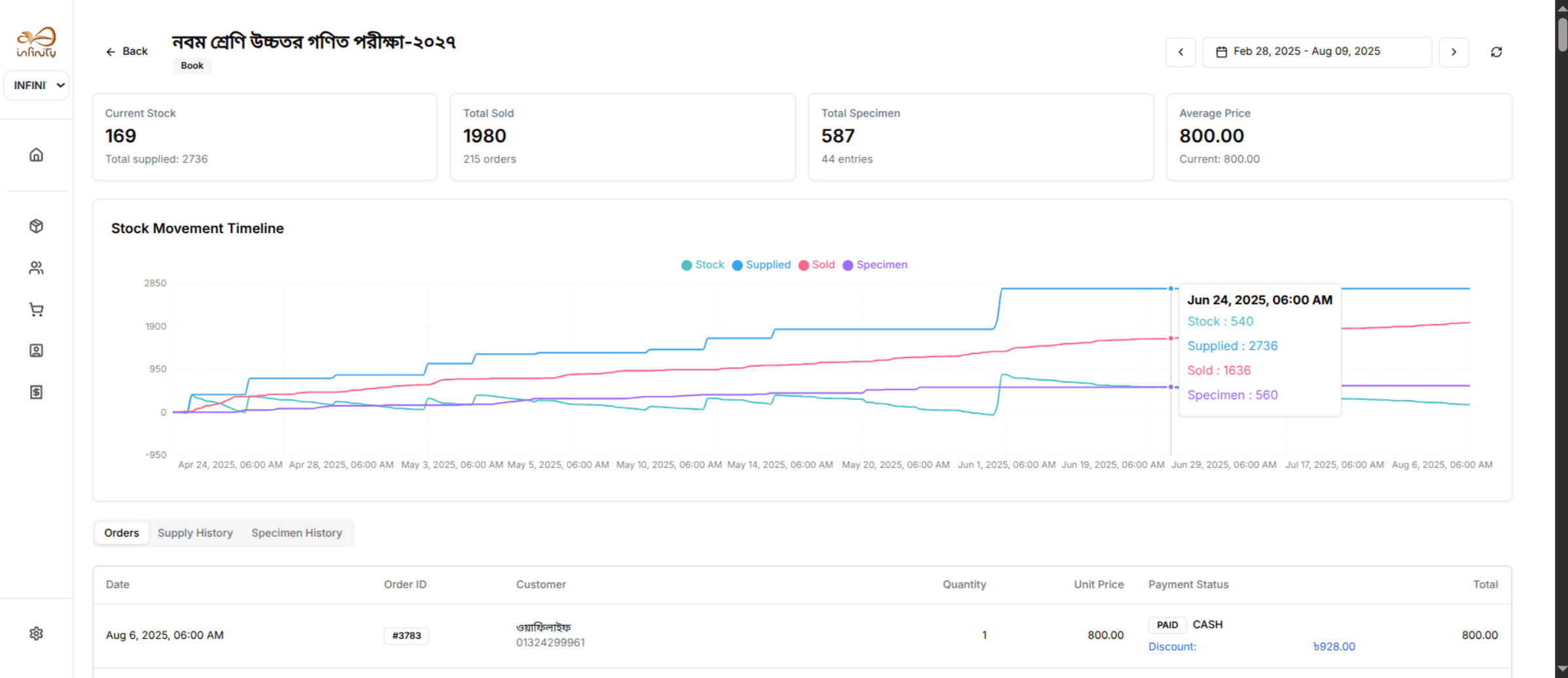This screenshot has width=1568, height=678.
Task: Refresh the report data
Action: (x=1496, y=52)
